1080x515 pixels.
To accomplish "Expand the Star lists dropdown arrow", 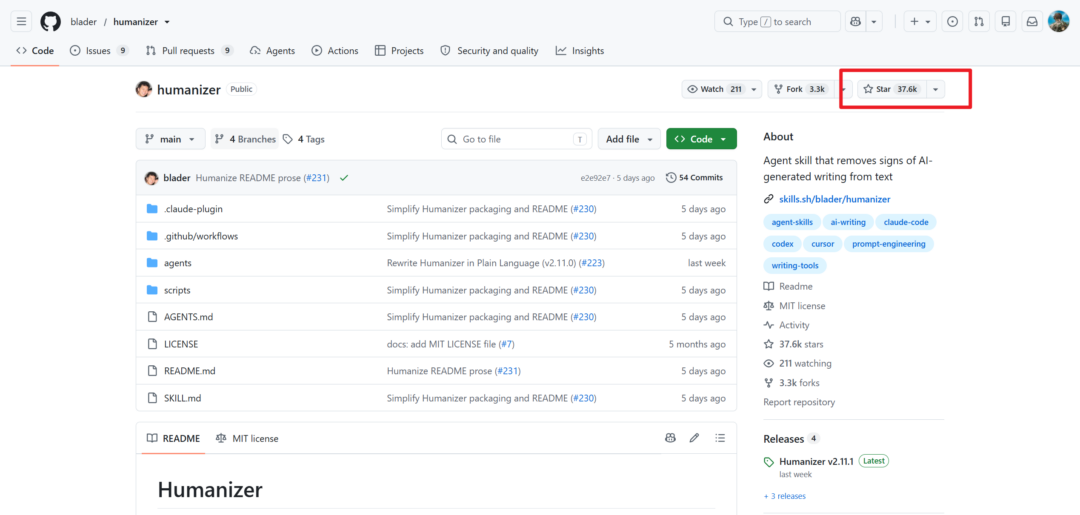I will tap(935, 90).
